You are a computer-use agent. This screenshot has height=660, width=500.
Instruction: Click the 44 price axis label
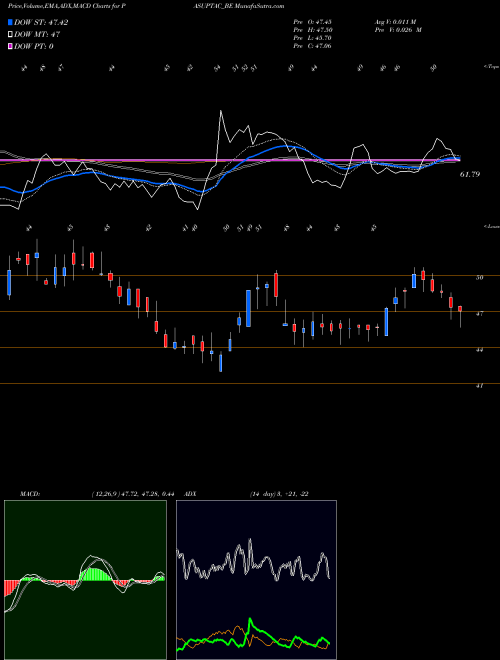coord(479,349)
